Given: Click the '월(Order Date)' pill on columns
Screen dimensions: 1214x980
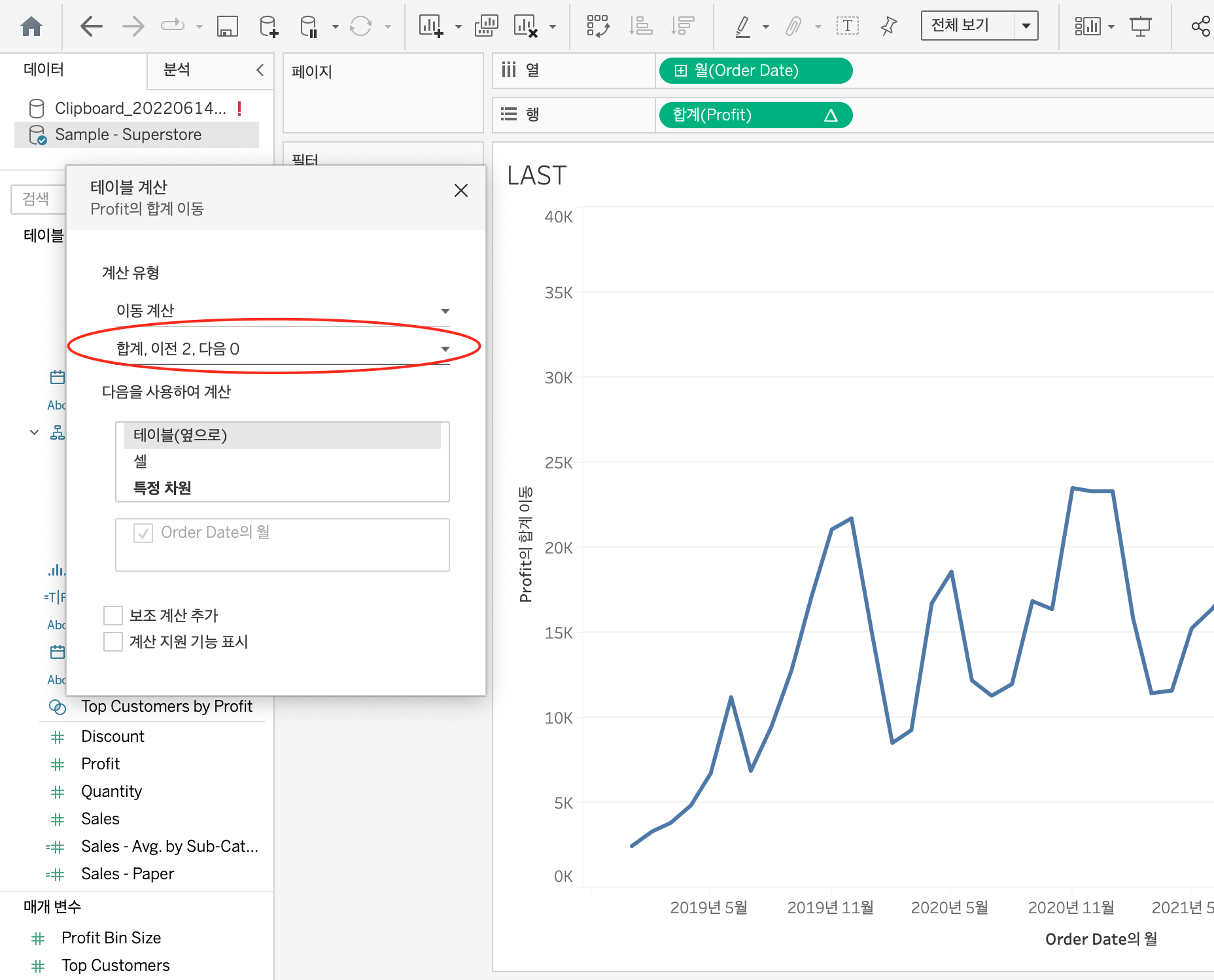Looking at the screenshot, I should coord(755,71).
